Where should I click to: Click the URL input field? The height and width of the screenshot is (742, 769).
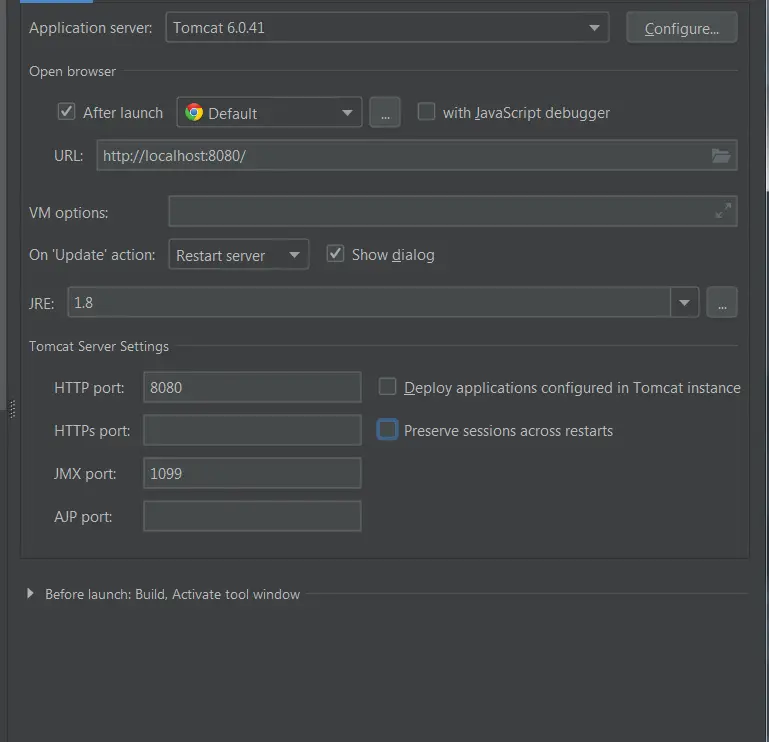coord(417,155)
